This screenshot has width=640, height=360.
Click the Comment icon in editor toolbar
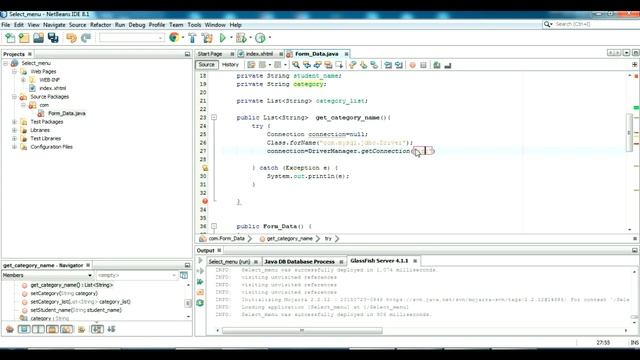(437, 65)
